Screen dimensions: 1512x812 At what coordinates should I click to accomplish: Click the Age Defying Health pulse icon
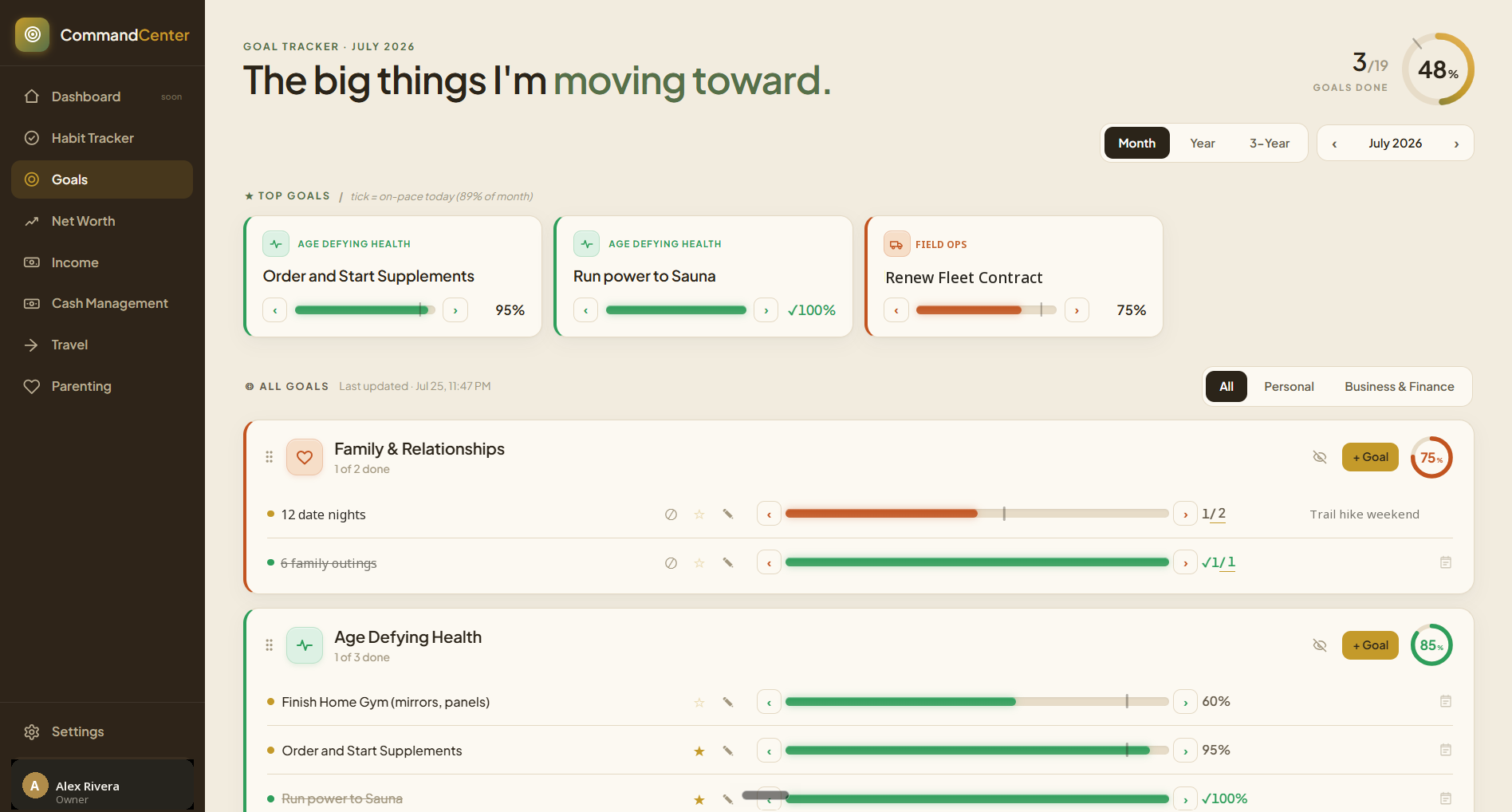click(305, 645)
